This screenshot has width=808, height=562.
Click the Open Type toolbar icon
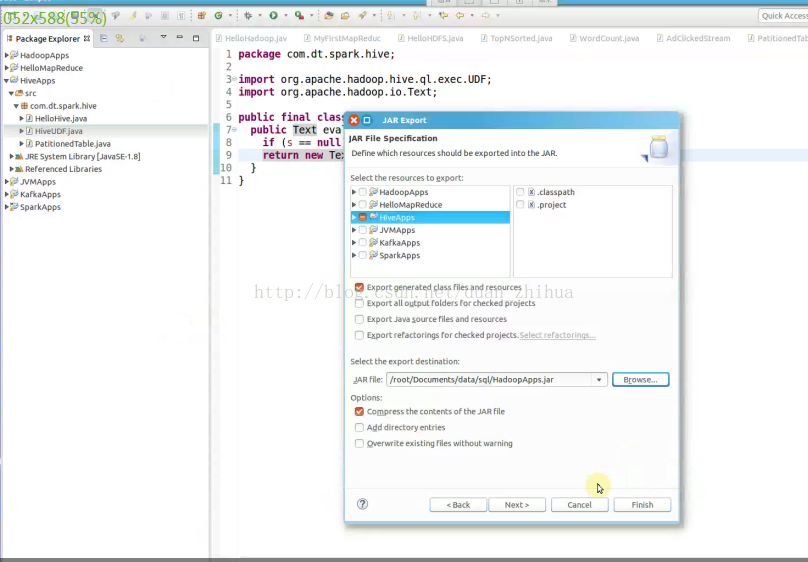click(x=329, y=15)
